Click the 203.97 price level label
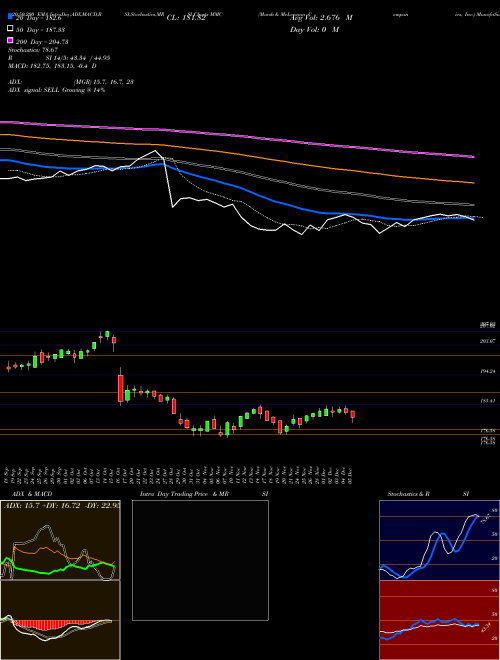The height and width of the screenshot is (660, 500). pos(488,341)
